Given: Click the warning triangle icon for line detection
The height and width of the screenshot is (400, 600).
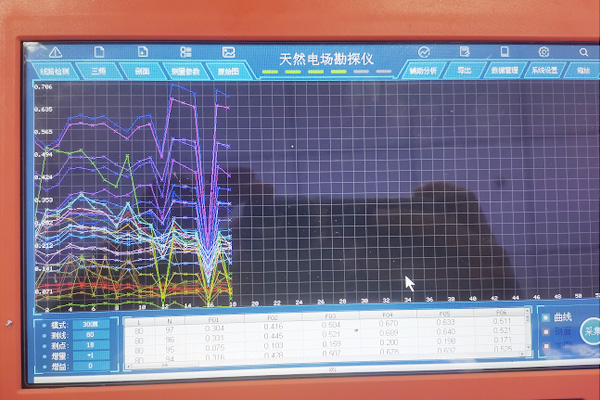Looking at the screenshot, I should tap(55, 52).
